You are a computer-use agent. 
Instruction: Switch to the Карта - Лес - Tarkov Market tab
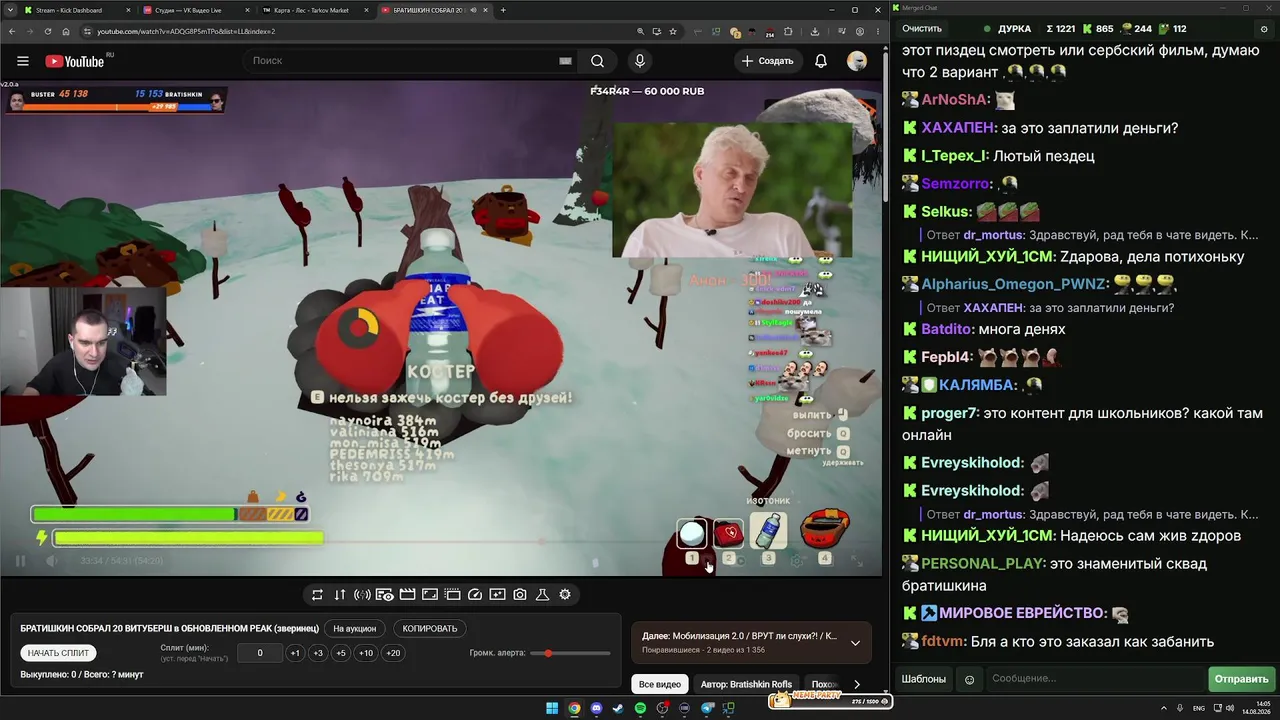click(313, 10)
